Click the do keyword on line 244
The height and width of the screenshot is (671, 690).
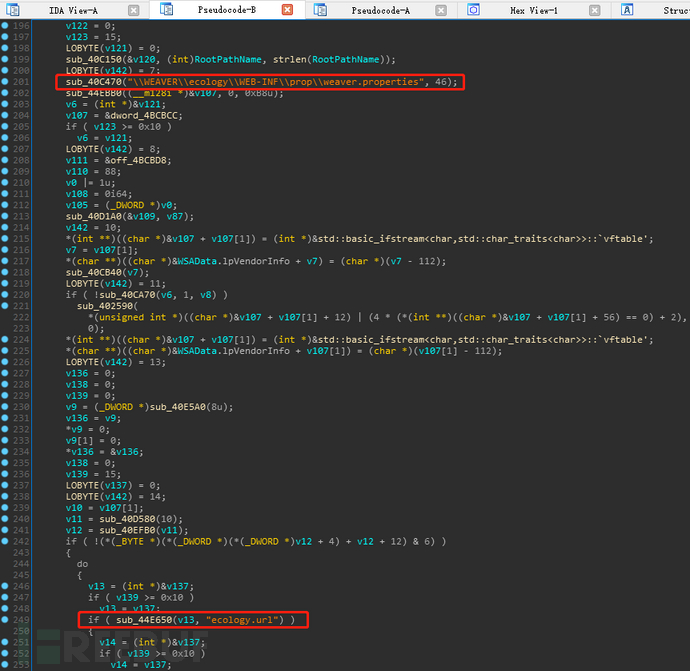pyautogui.click(x=83, y=564)
